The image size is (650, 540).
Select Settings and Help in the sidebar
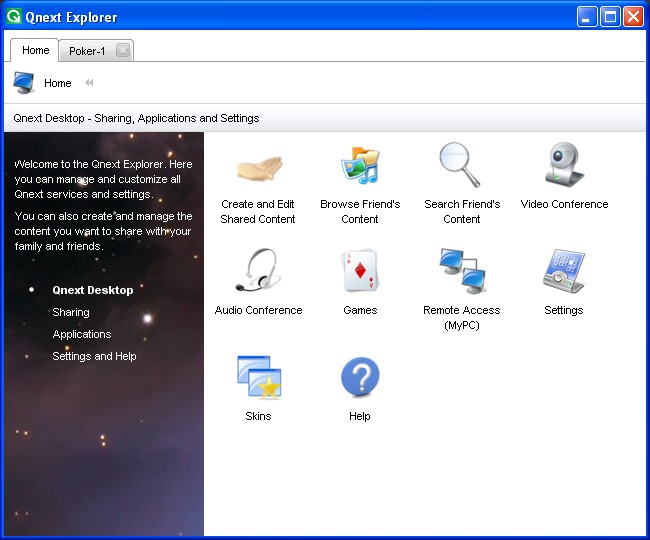pyautogui.click(x=94, y=356)
